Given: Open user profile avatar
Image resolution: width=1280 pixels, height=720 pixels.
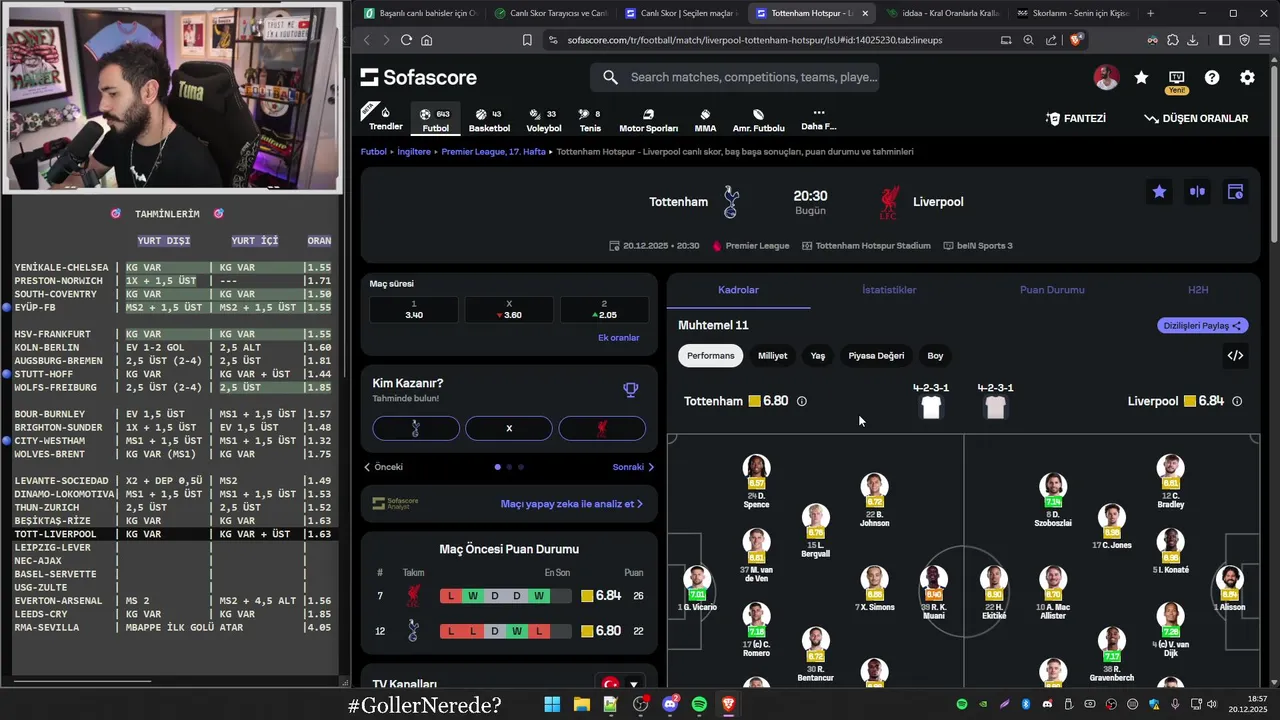Looking at the screenshot, I should click(1106, 78).
